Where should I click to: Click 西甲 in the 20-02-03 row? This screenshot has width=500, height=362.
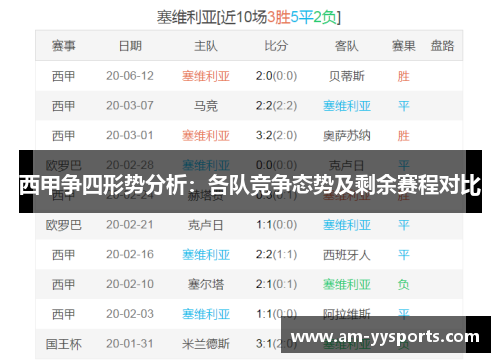(63, 314)
